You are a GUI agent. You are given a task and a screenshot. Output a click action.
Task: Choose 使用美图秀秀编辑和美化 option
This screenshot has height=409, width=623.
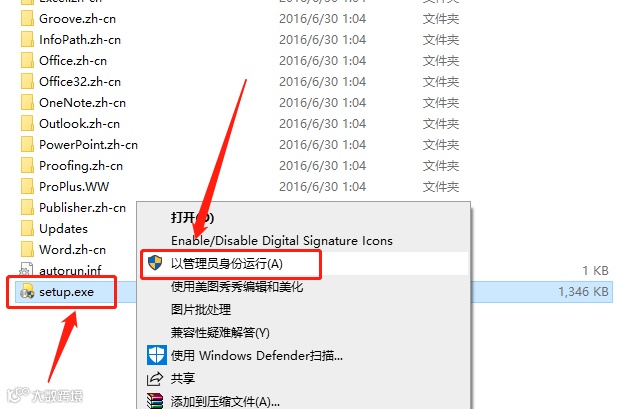237,287
